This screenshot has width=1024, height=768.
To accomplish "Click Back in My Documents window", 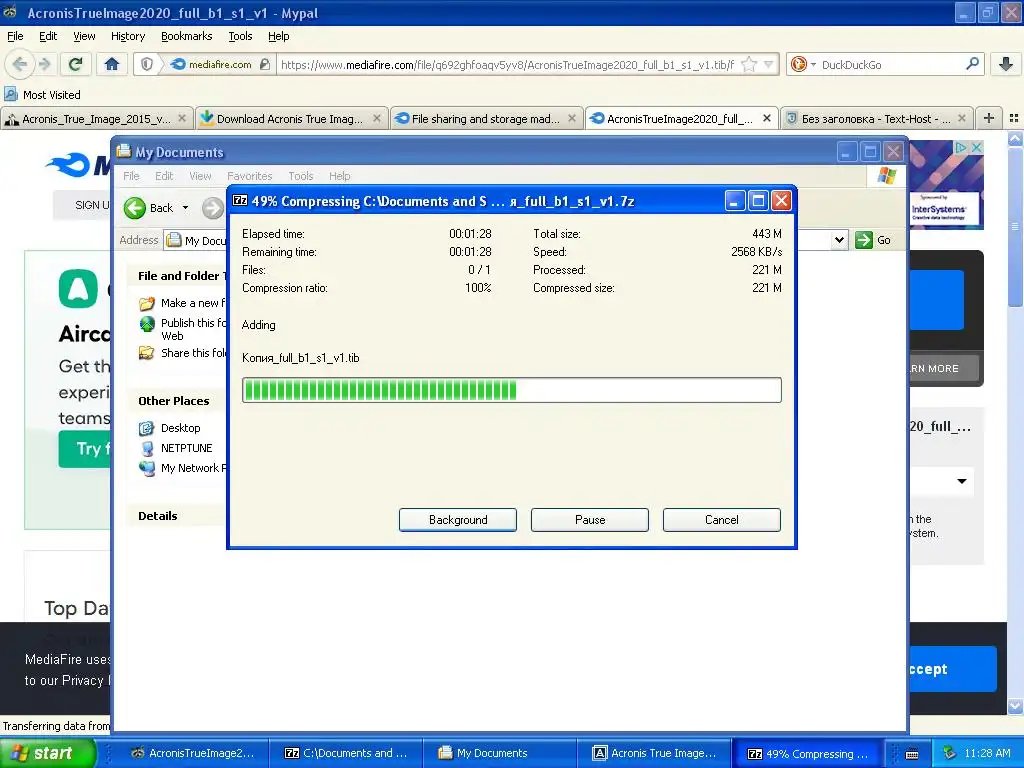I will (x=150, y=208).
